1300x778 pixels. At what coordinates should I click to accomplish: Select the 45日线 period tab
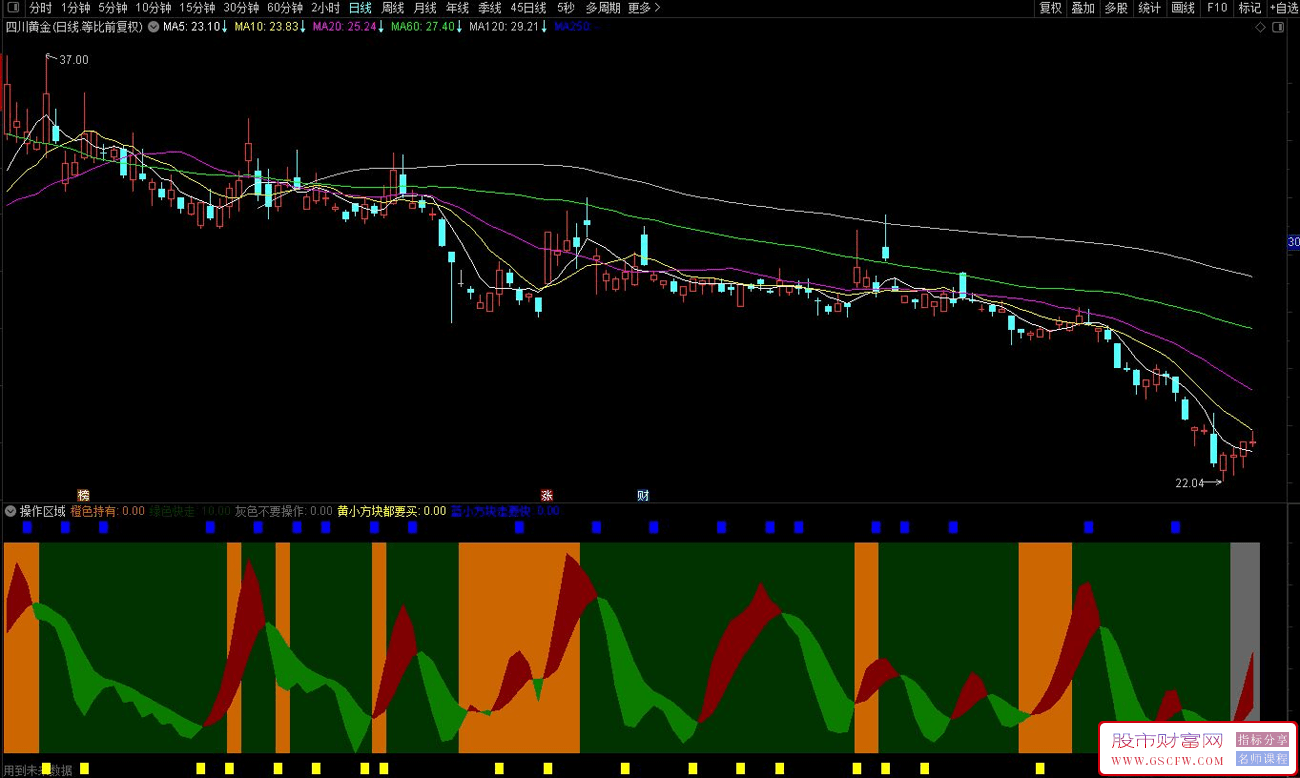[x=528, y=8]
